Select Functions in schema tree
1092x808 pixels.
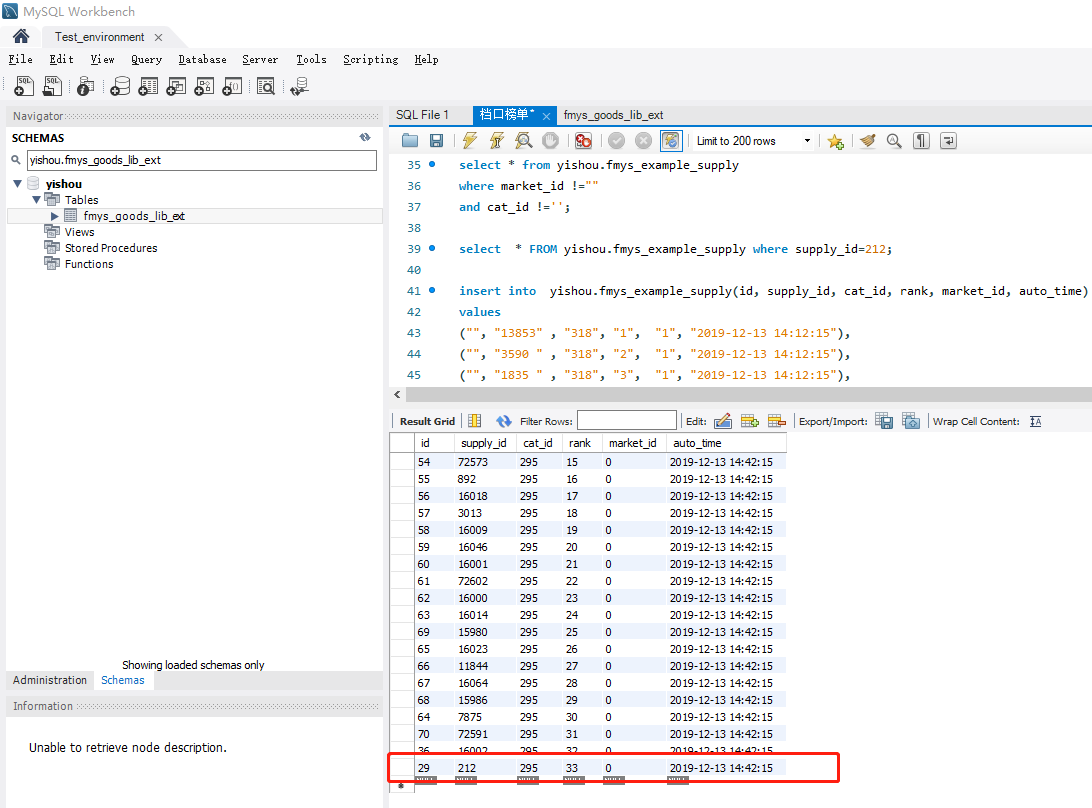pos(89,264)
